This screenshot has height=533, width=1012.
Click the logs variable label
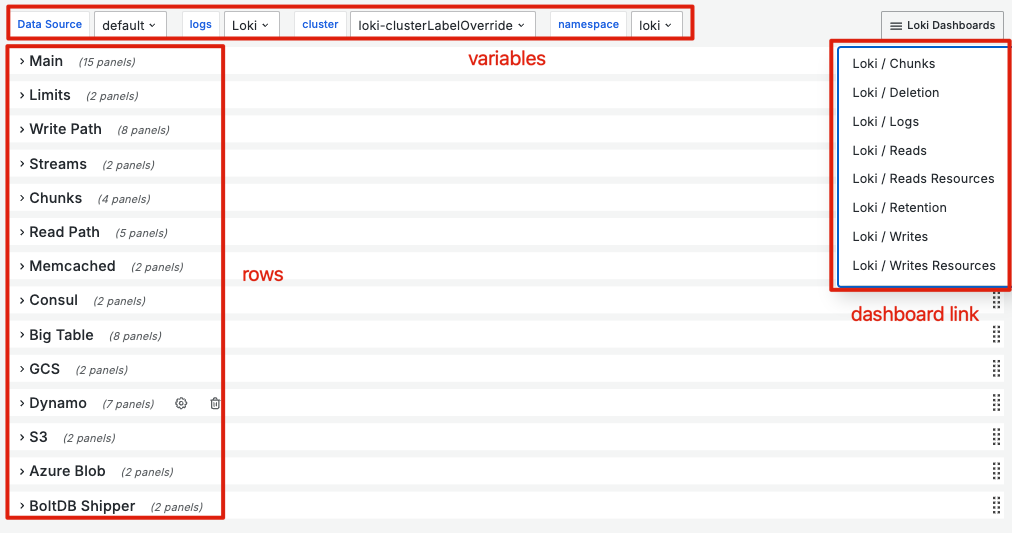click(x=201, y=25)
